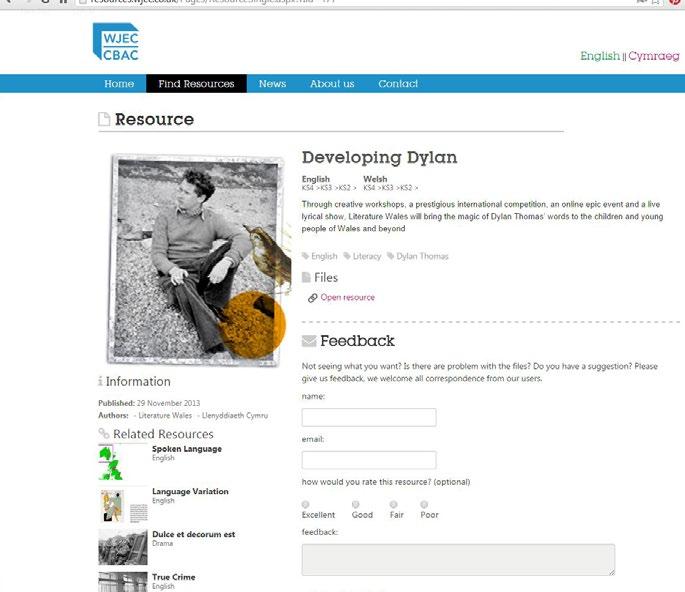Click the Dulce et decorum est thumbnail
This screenshot has height=592, width=685.
tap(123, 547)
